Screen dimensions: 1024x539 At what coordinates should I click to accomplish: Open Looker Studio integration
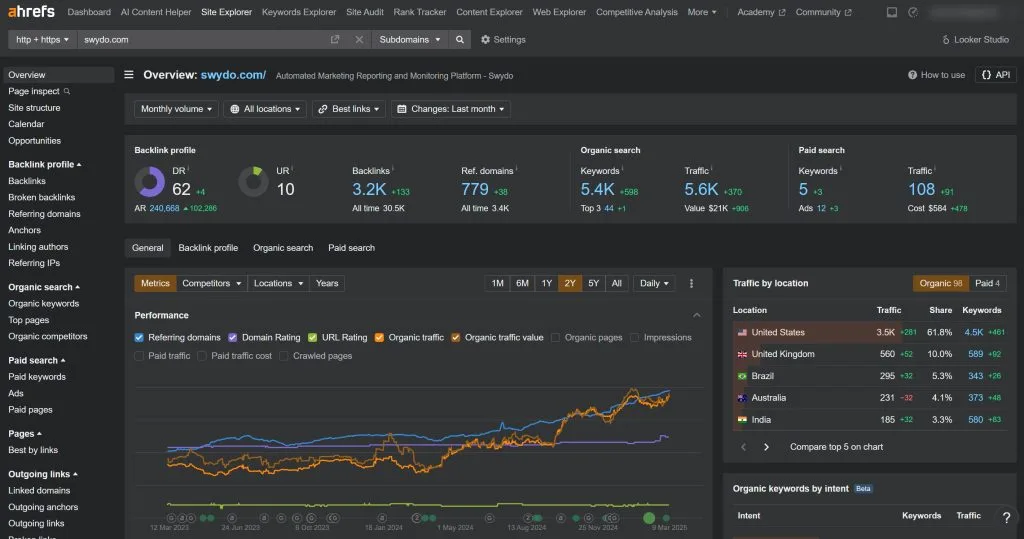pyautogui.click(x=975, y=39)
